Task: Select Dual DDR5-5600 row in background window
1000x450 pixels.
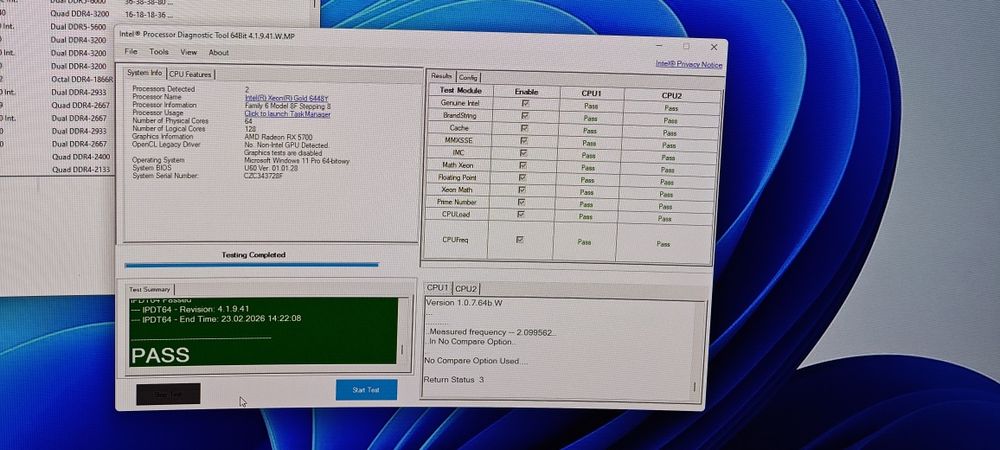Action: pyautogui.click(x=78, y=27)
